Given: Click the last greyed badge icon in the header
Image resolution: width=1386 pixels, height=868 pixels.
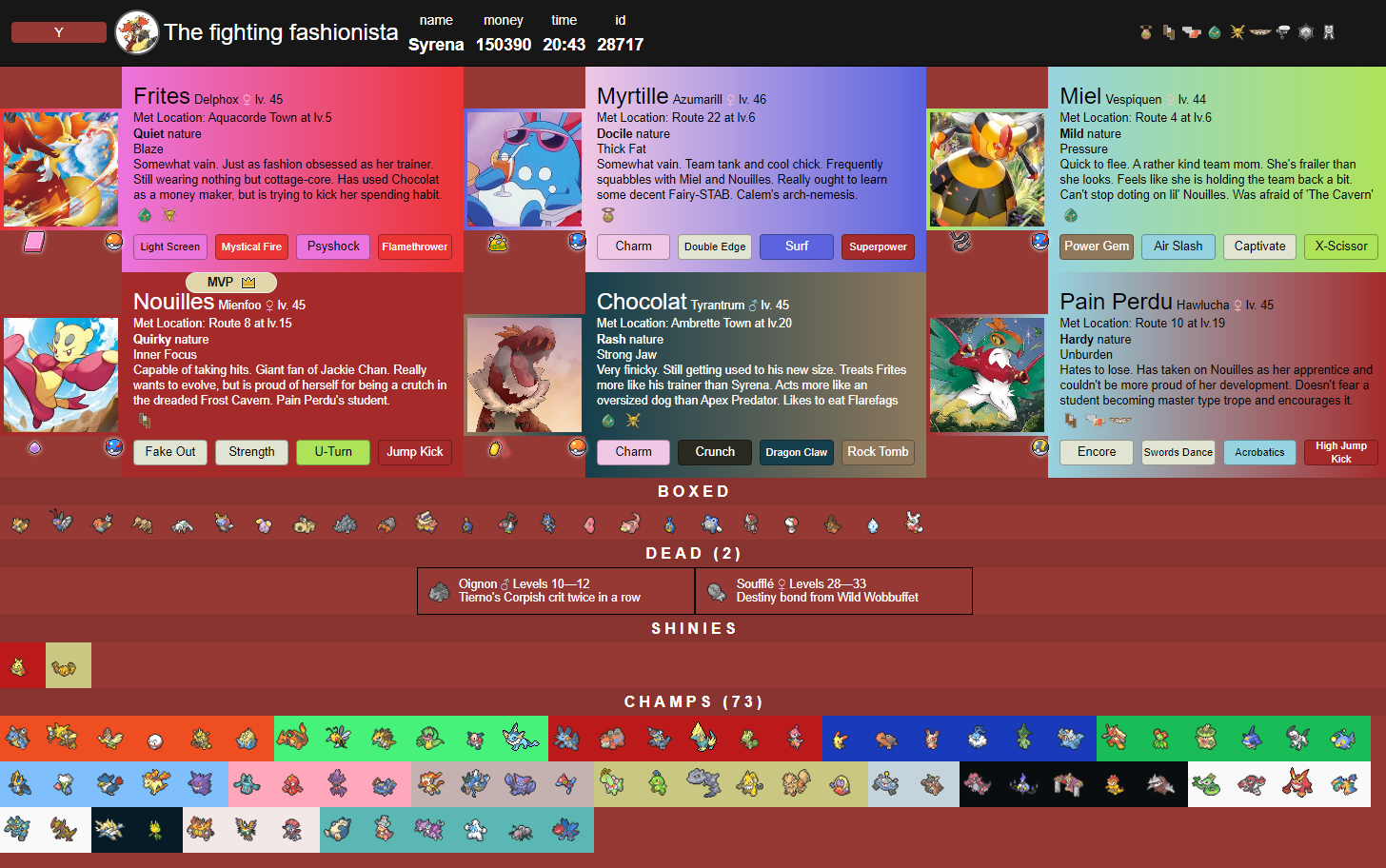Looking at the screenshot, I should click(1329, 32).
